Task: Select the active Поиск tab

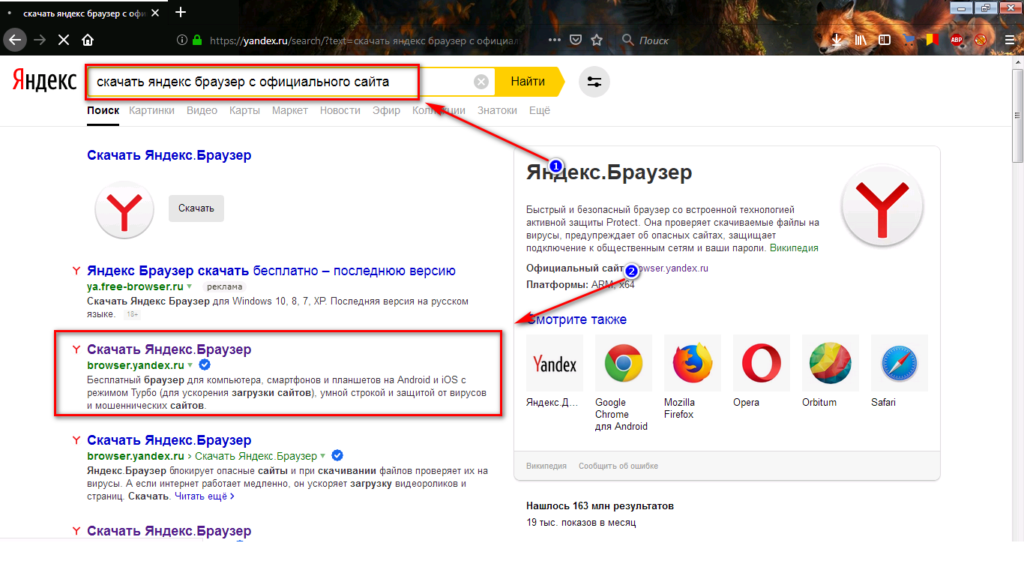Action: (103, 110)
